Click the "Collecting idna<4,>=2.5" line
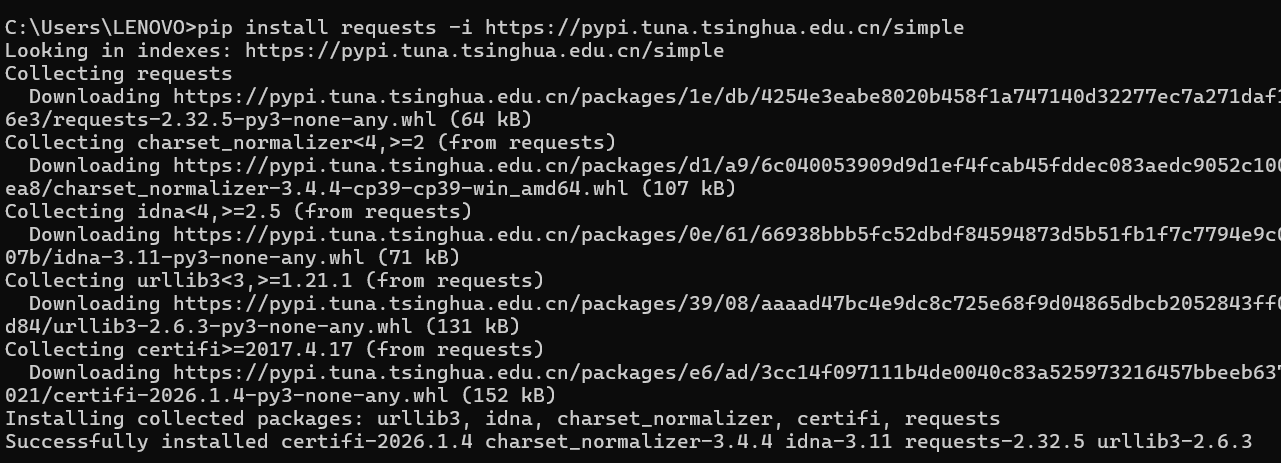Image resolution: width=1281 pixels, height=463 pixels. pos(238,211)
